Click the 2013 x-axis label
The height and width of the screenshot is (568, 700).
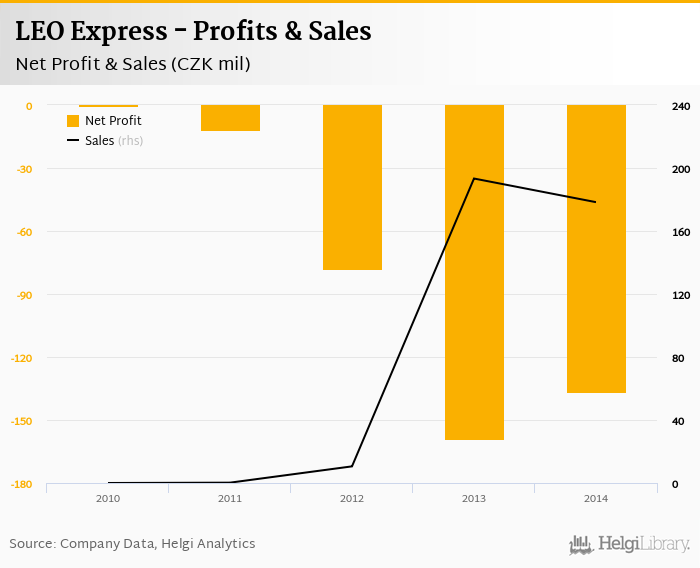[x=474, y=498]
